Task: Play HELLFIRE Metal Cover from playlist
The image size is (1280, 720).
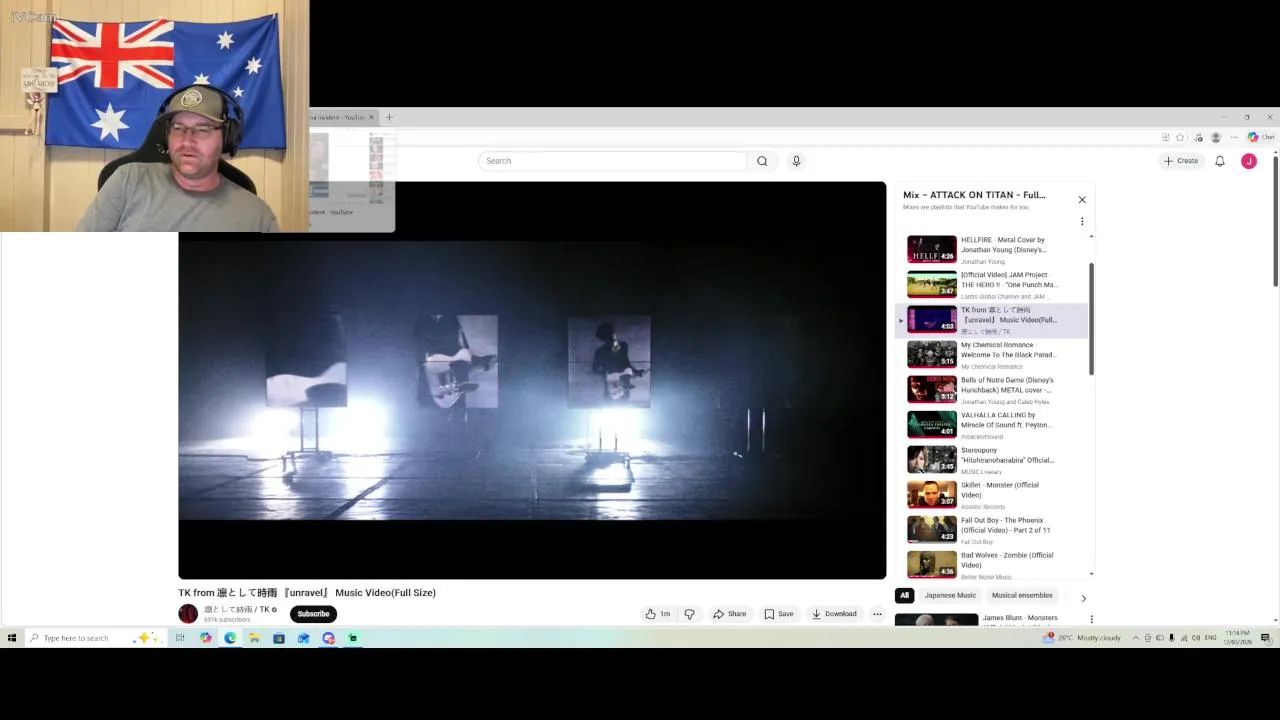Action: tap(990, 249)
